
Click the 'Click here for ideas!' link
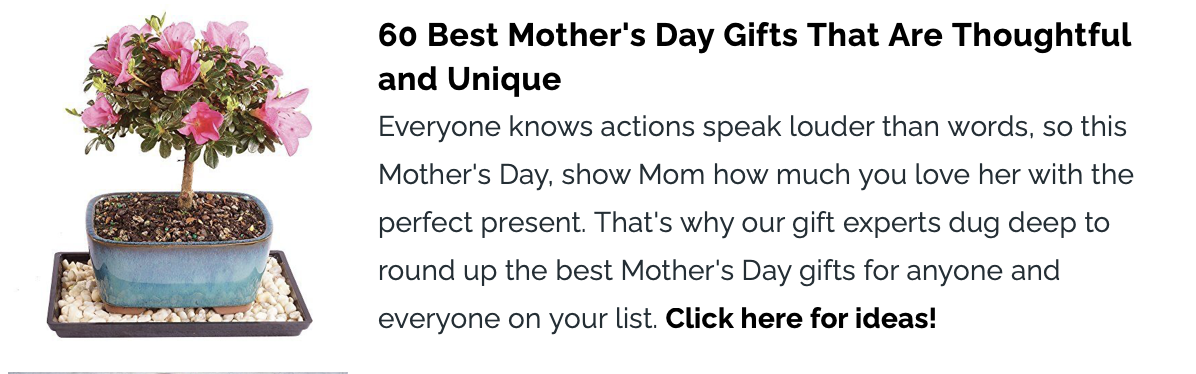800,318
